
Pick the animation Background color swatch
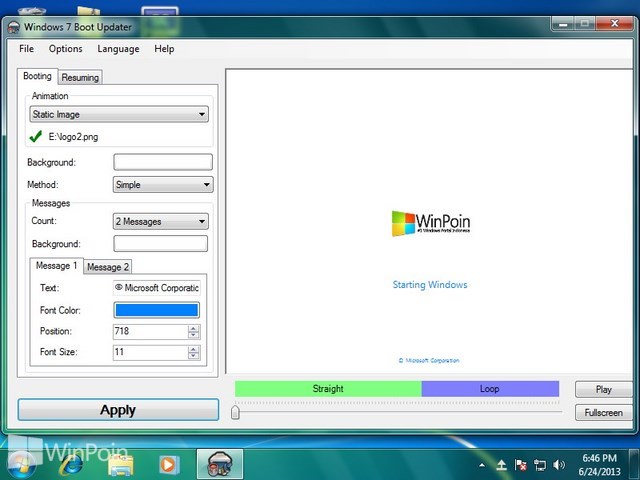click(x=163, y=162)
